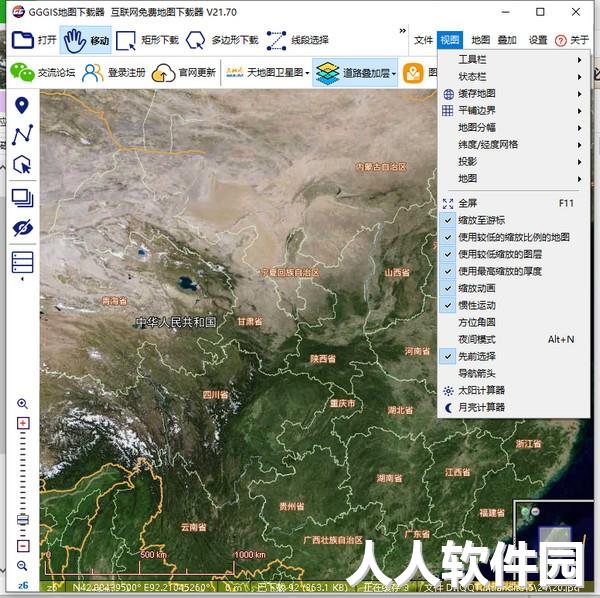
Task: Select the polygon cursor selection tool
Action: point(22,165)
